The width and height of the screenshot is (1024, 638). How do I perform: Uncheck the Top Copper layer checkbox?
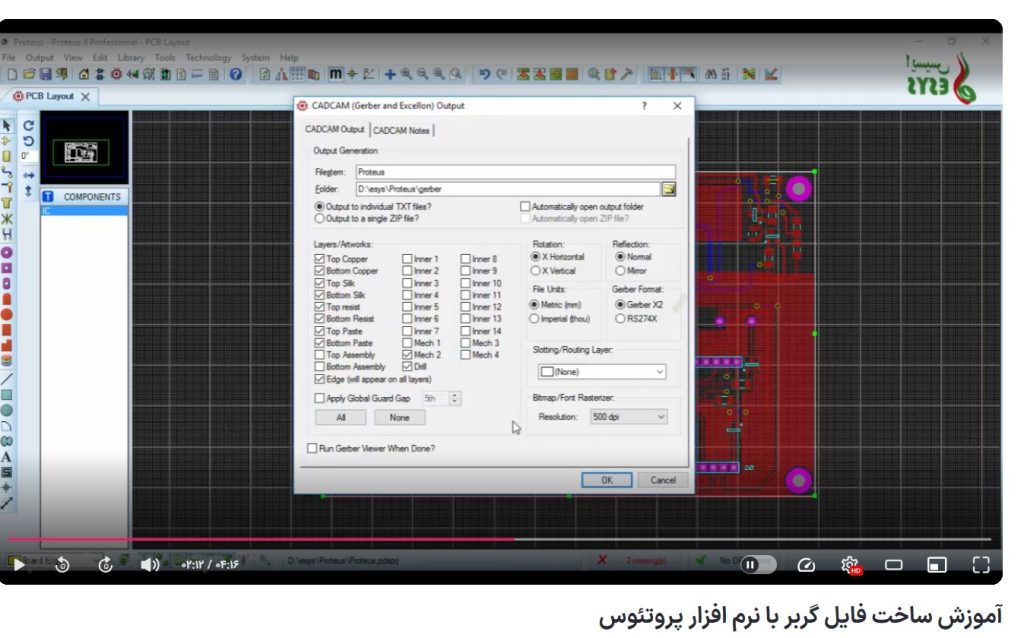(x=320, y=259)
